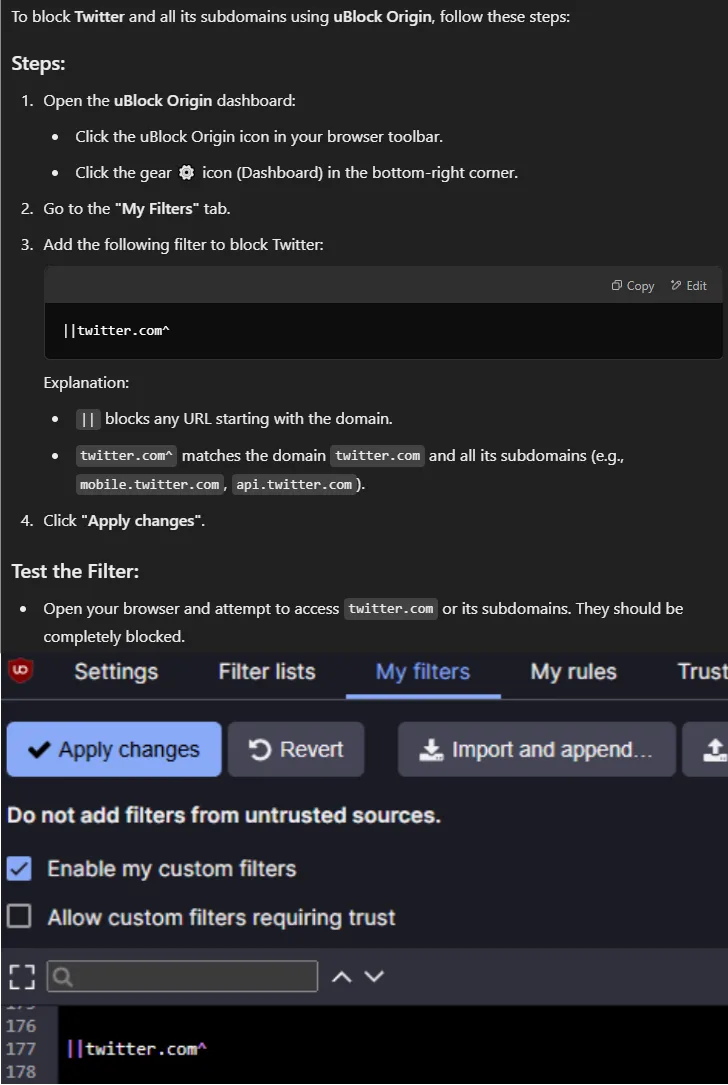728x1085 pixels.
Task: Click the Apply changes button
Action: click(x=114, y=749)
